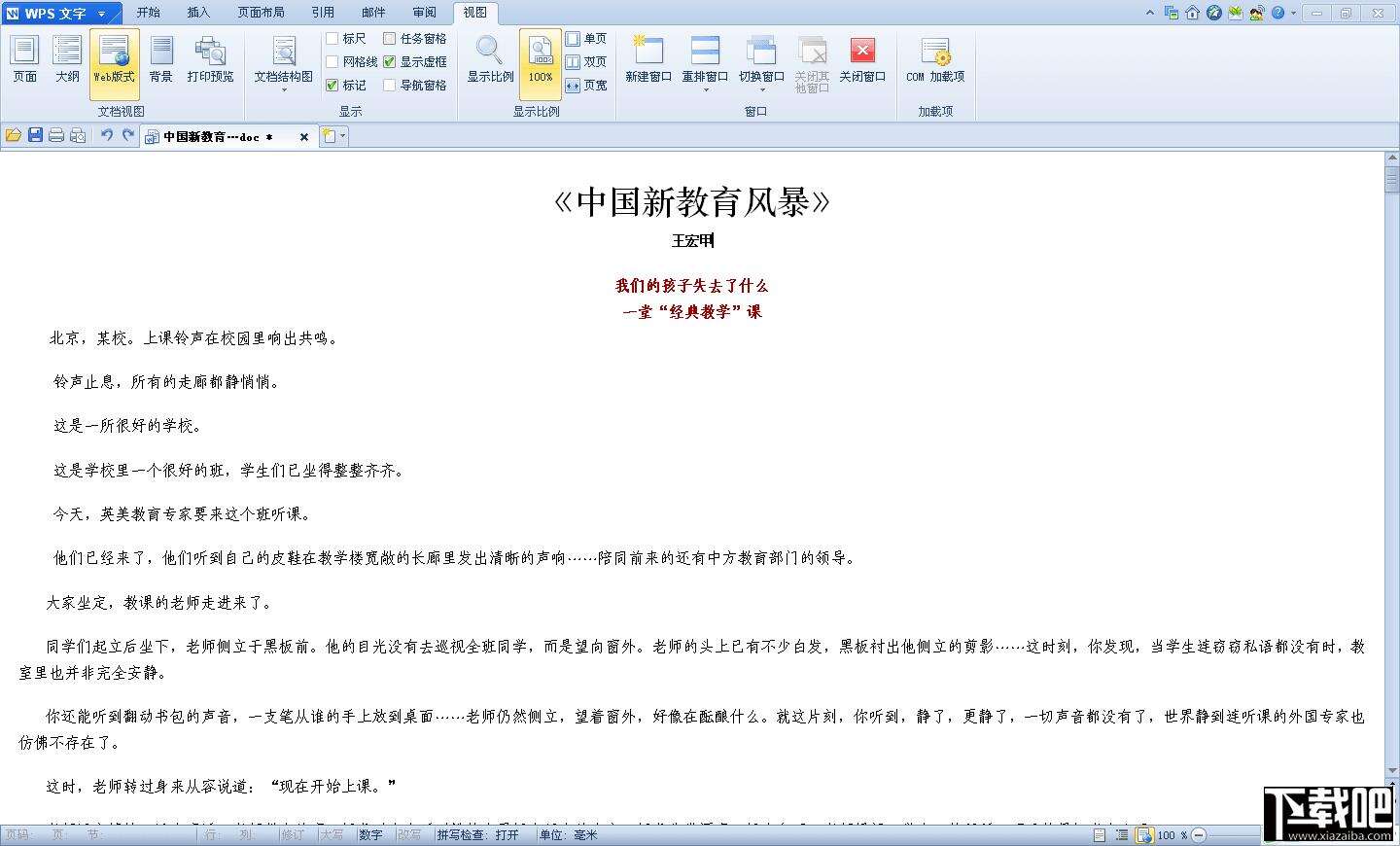The height and width of the screenshot is (846, 1400).
Task: Open COM 加载项 add-ins manager
Action: point(933,61)
